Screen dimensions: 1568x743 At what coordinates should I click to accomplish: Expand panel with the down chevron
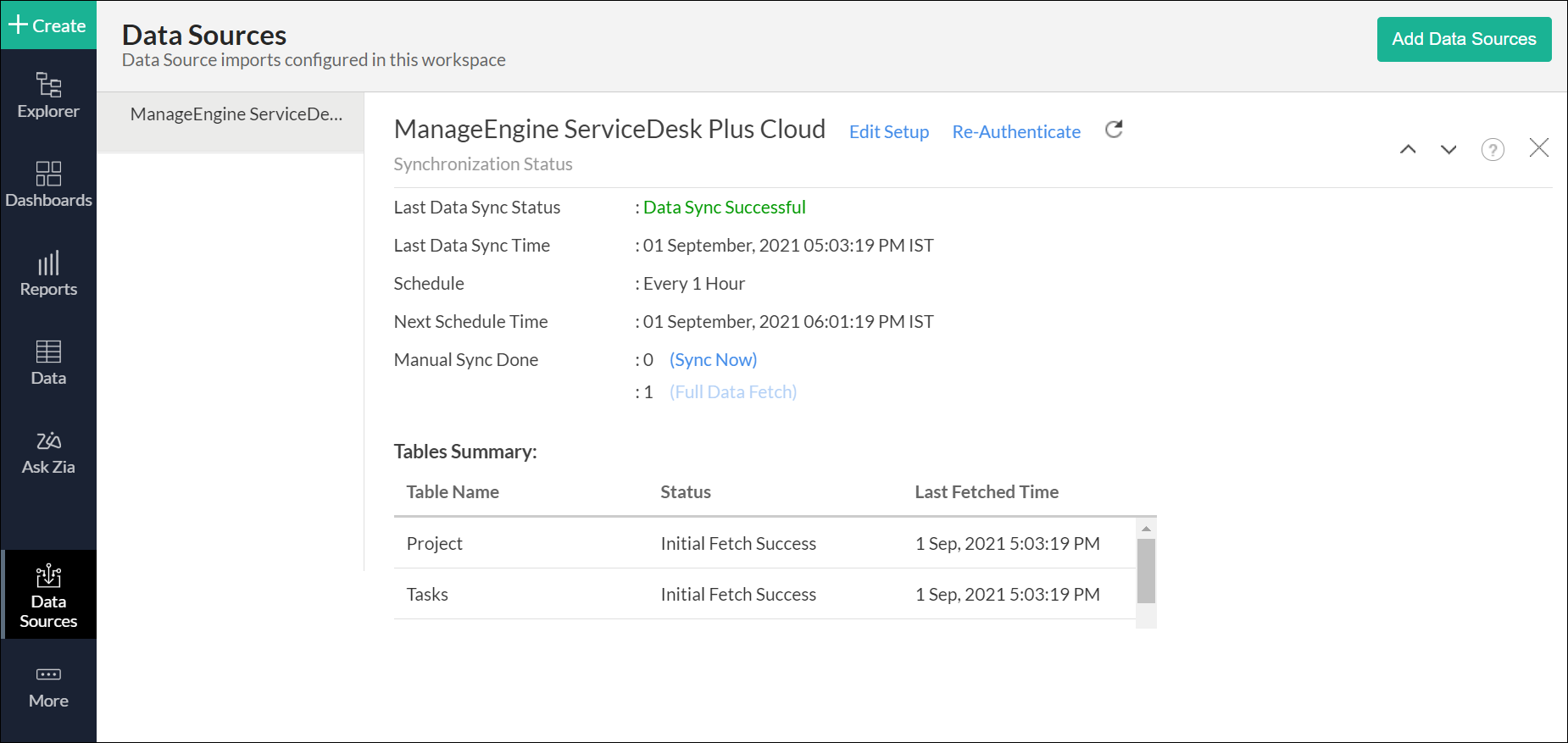pyautogui.click(x=1448, y=150)
